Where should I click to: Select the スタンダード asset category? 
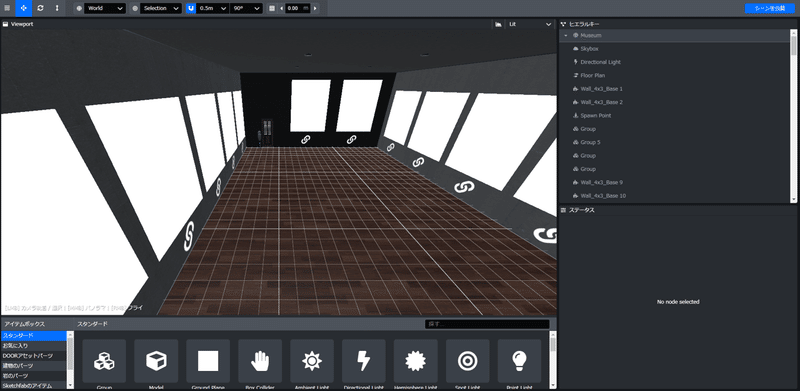[33, 335]
